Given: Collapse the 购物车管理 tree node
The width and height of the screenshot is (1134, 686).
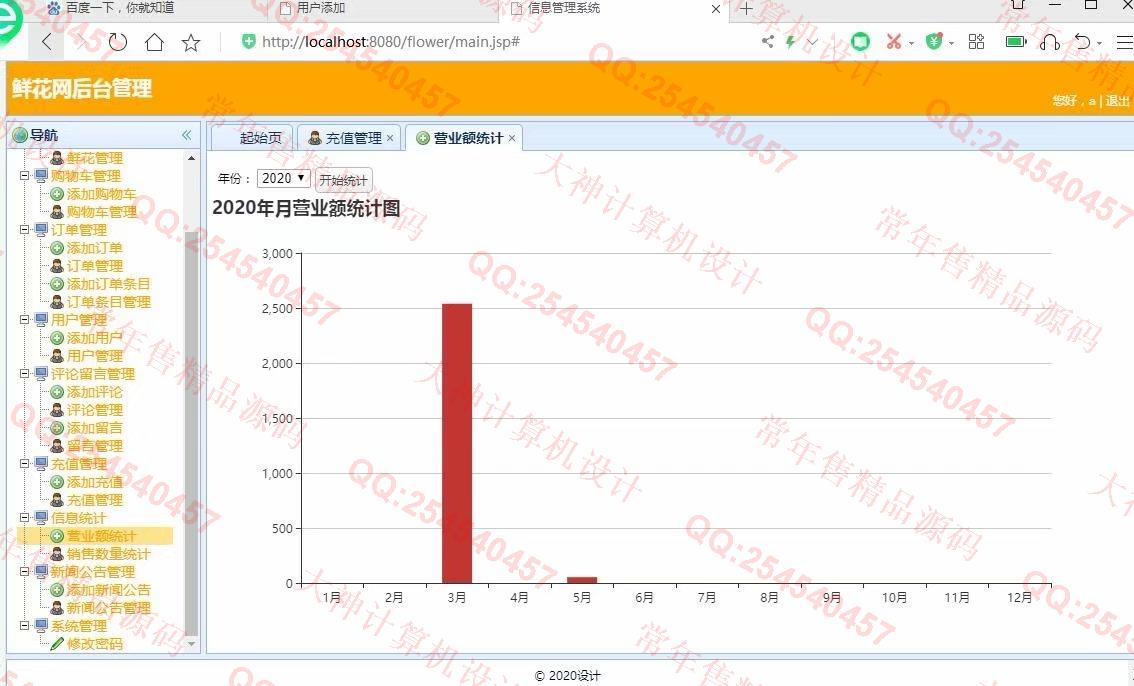Looking at the screenshot, I should 25,176.
